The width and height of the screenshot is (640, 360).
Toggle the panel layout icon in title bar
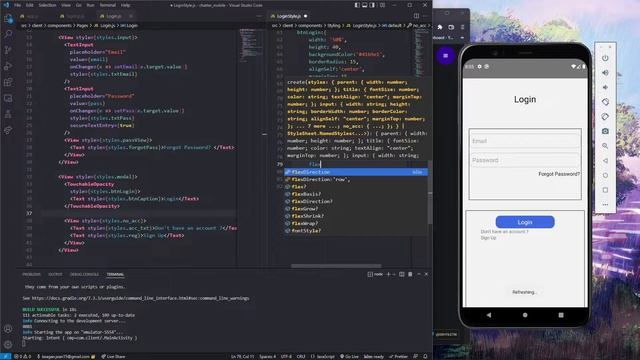coord(364,5)
